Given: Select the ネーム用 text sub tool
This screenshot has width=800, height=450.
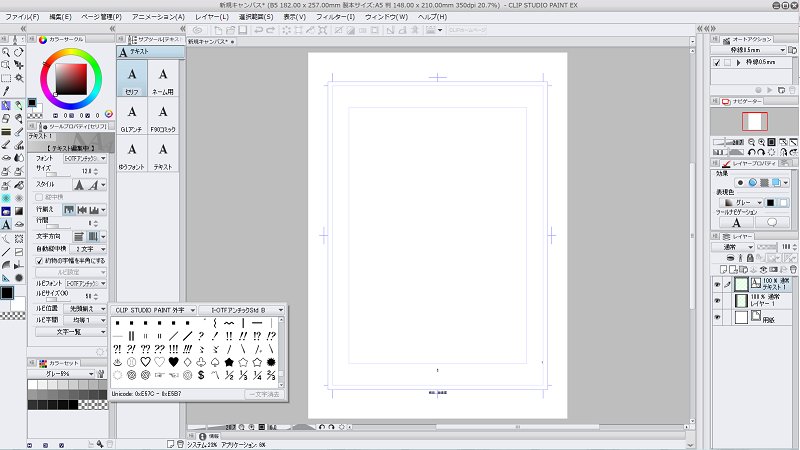Looking at the screenshot, I should (x=163, y=78).
